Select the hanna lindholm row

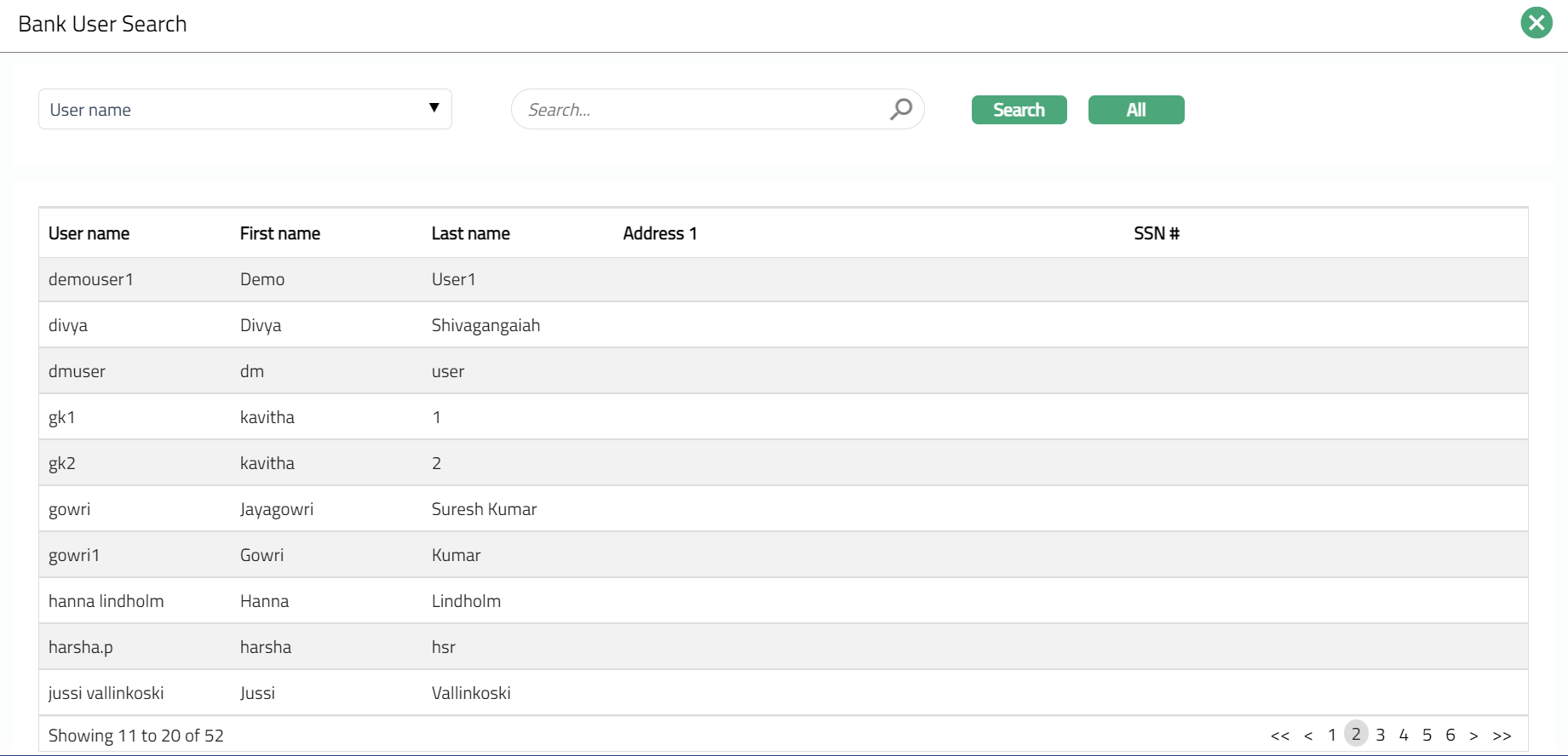point(106,601)
